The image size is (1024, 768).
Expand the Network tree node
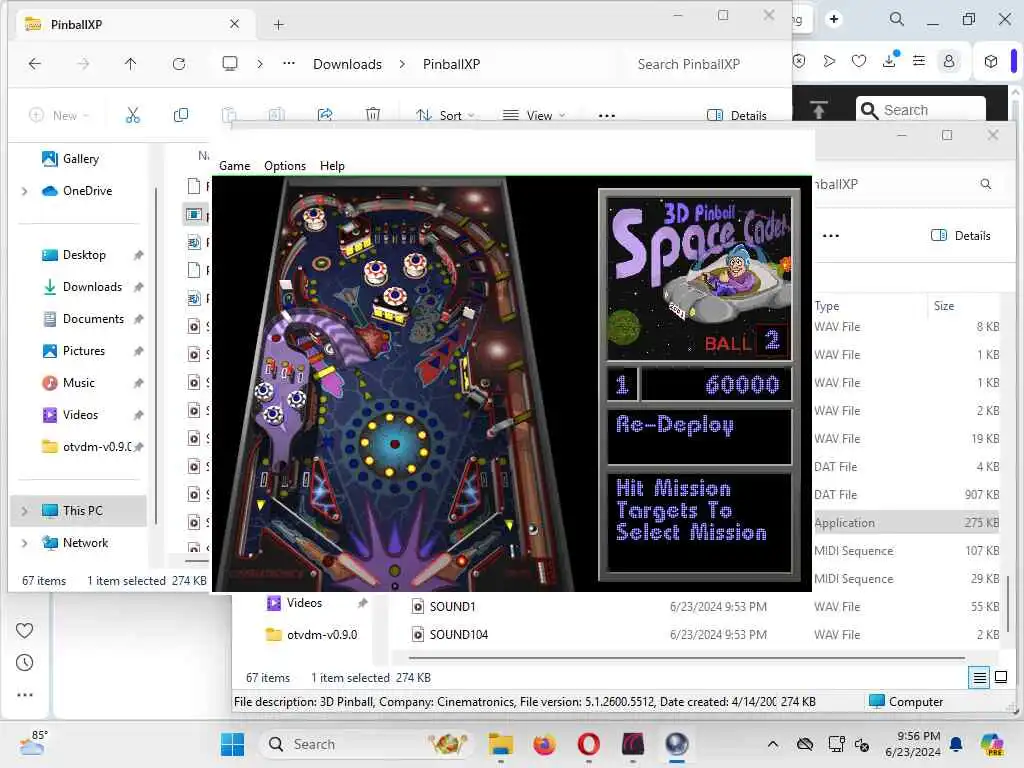pos(25,543)
